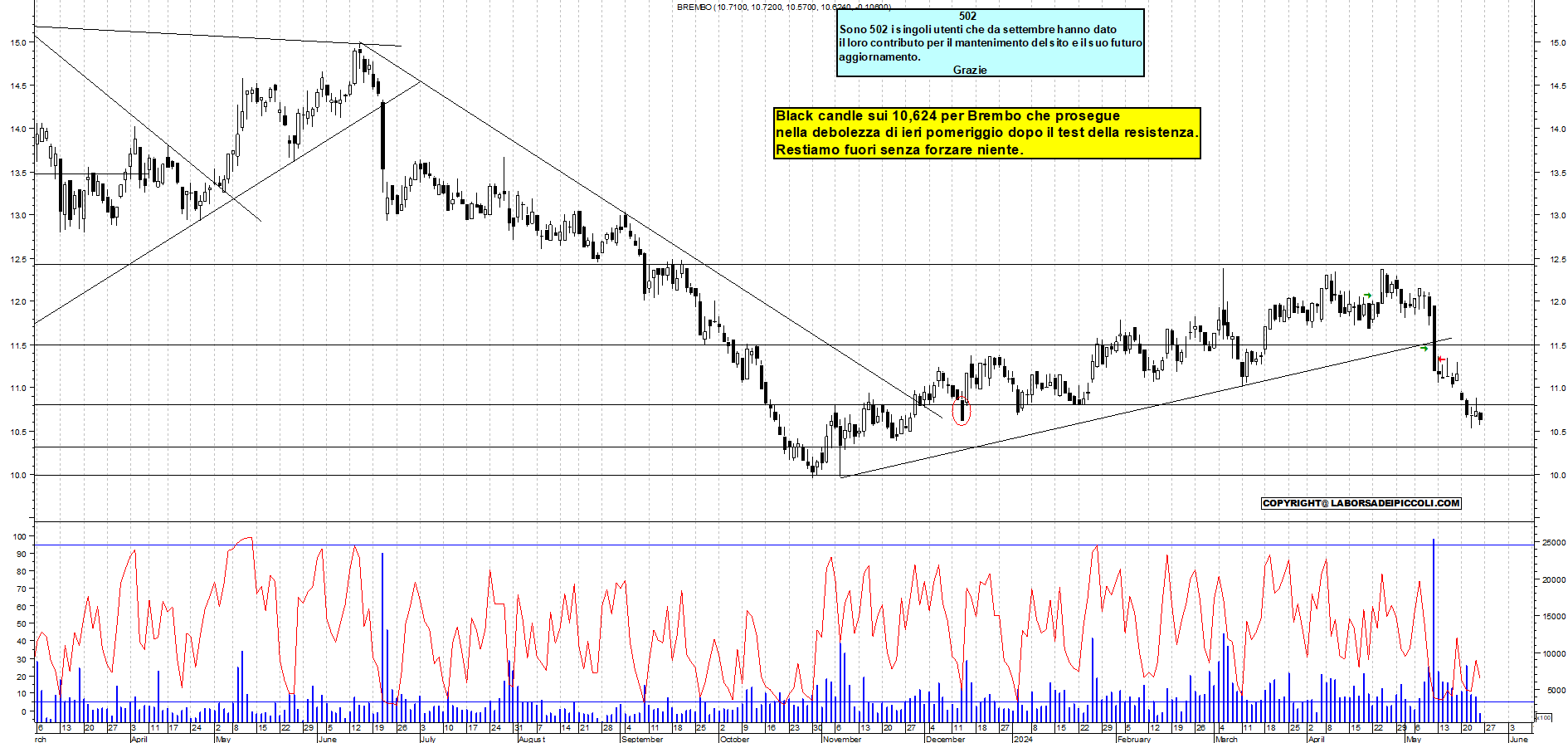
Task: Click the 'December' label on the date axis
Action: 946,739
